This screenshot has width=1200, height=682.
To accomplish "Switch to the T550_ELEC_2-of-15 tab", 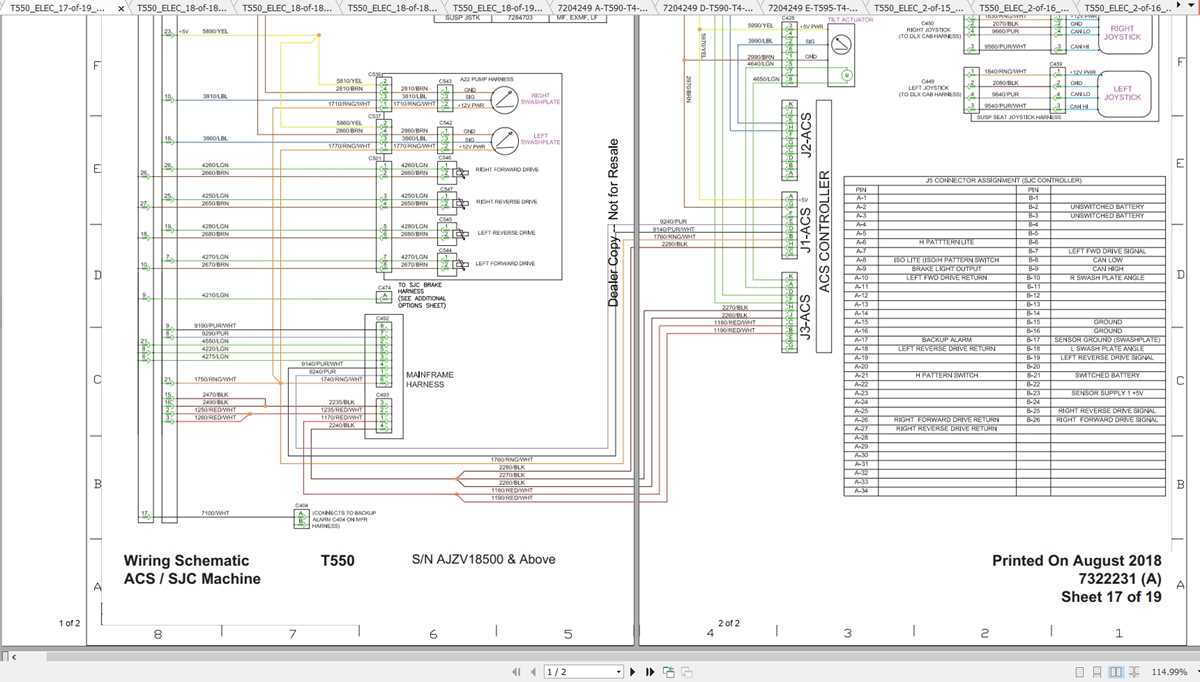I will coord(920,7).
